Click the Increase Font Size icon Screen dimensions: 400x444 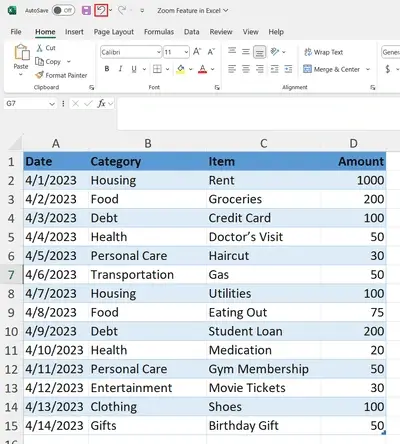click(197, 52)
